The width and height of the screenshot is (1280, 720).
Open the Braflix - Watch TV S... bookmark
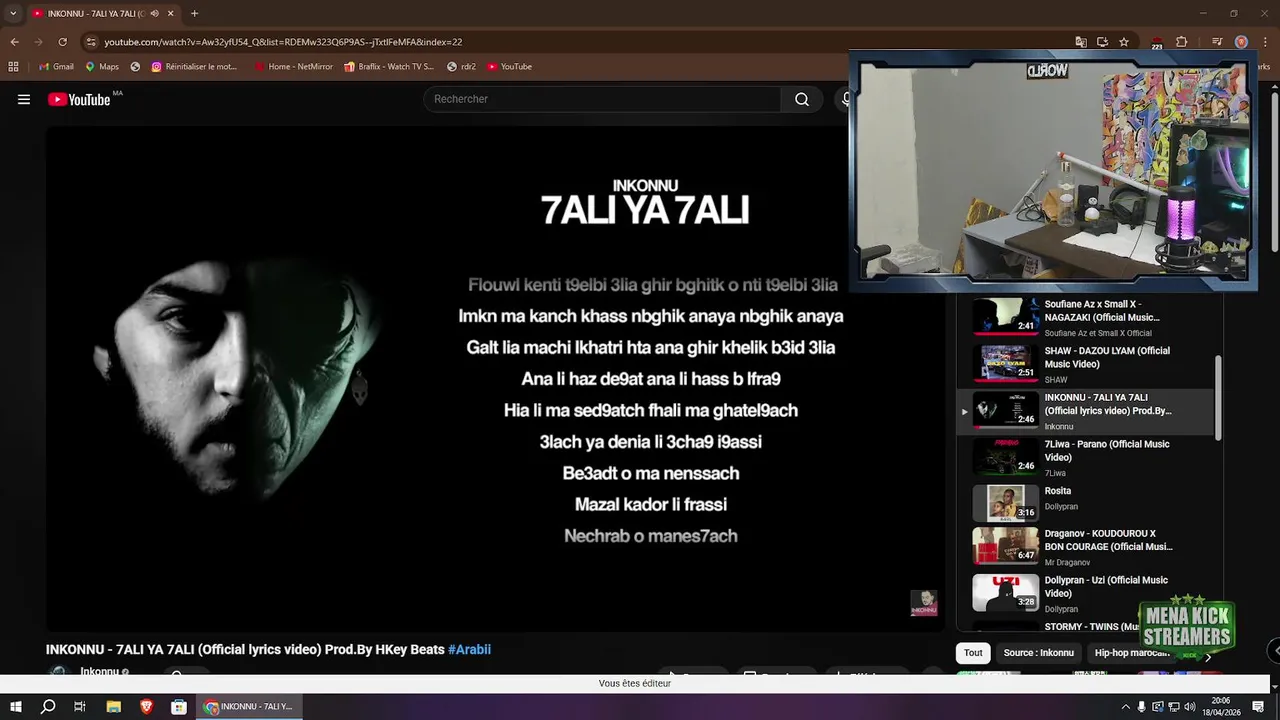pyautogui.click(x=389, y=66)
